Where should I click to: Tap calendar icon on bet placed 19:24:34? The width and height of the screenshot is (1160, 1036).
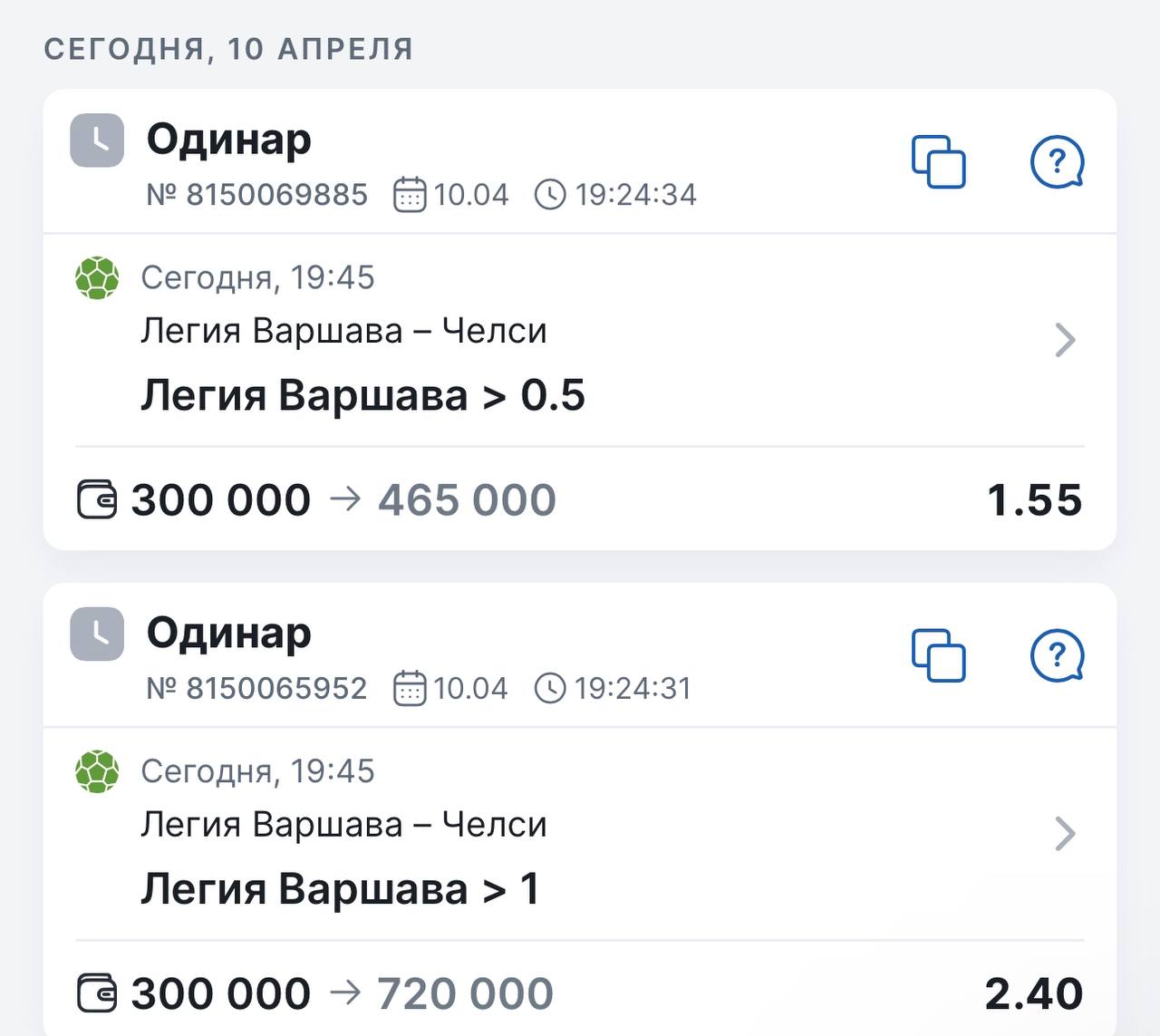point(409,194)
